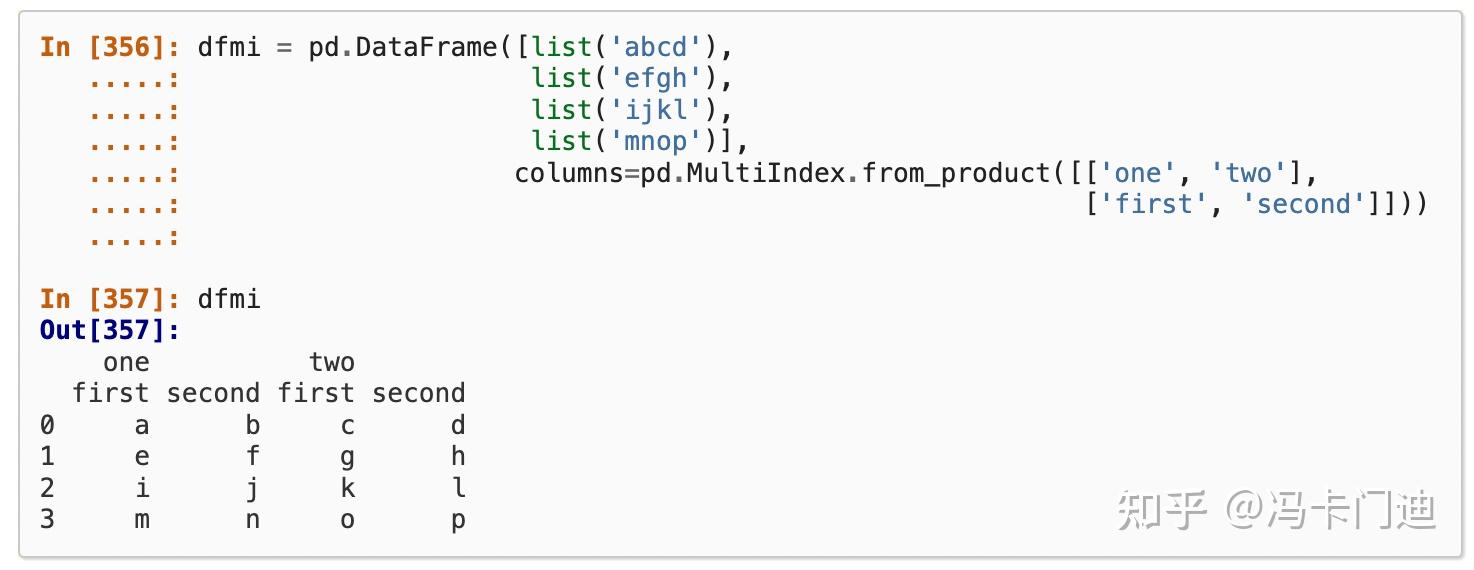Click the 'two' column header in output
The width and height of the screenshot is (1474, 570).
(332, 362)
